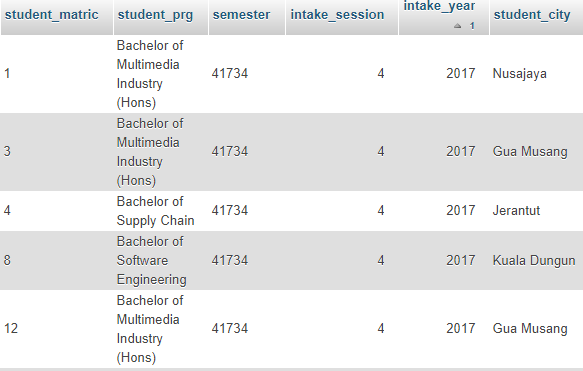Sort by student_prg column header
This screenshot has width=583, height=371.
click(x=155, y=15)
